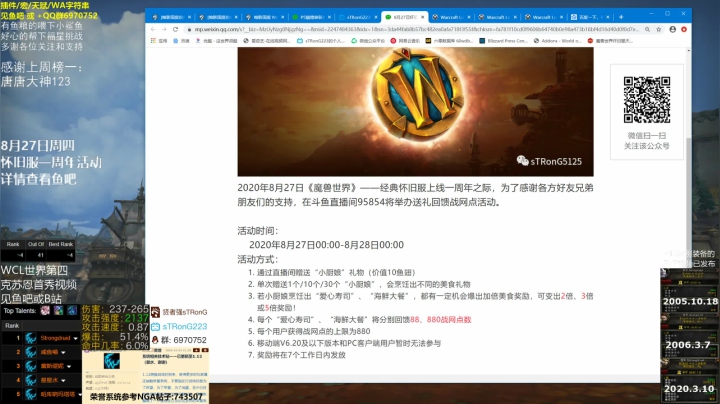Open the 魔兽世界怀旧服 bookmark
The image size is (720, 404).
610,41
